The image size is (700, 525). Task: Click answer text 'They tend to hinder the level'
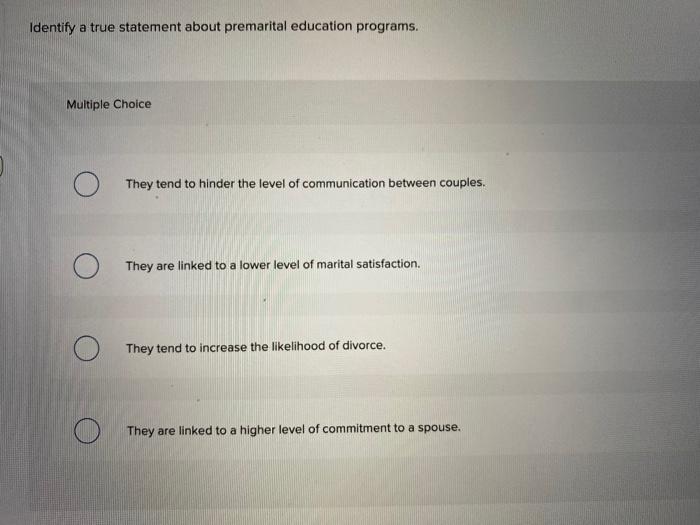305,183
